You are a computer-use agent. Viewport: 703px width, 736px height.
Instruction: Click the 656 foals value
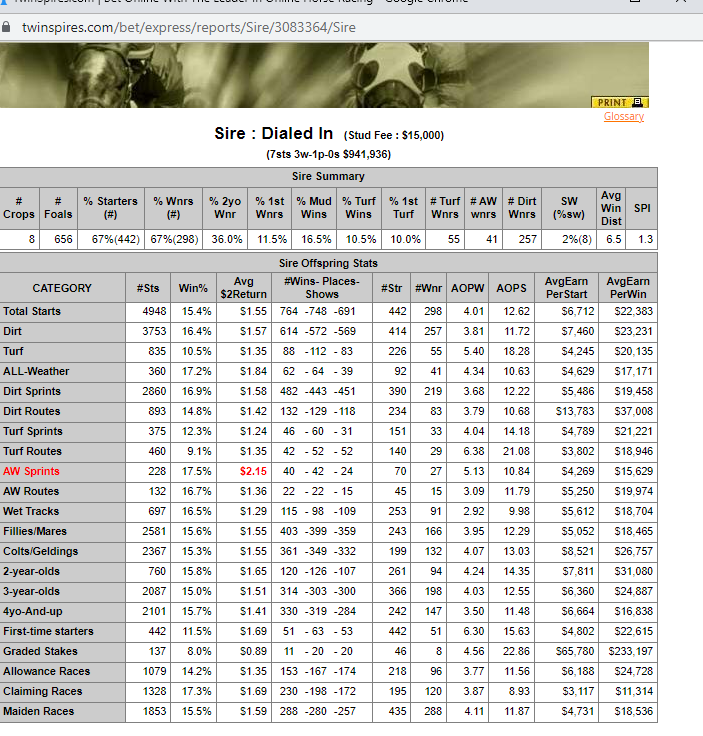[x=63, y=239]
